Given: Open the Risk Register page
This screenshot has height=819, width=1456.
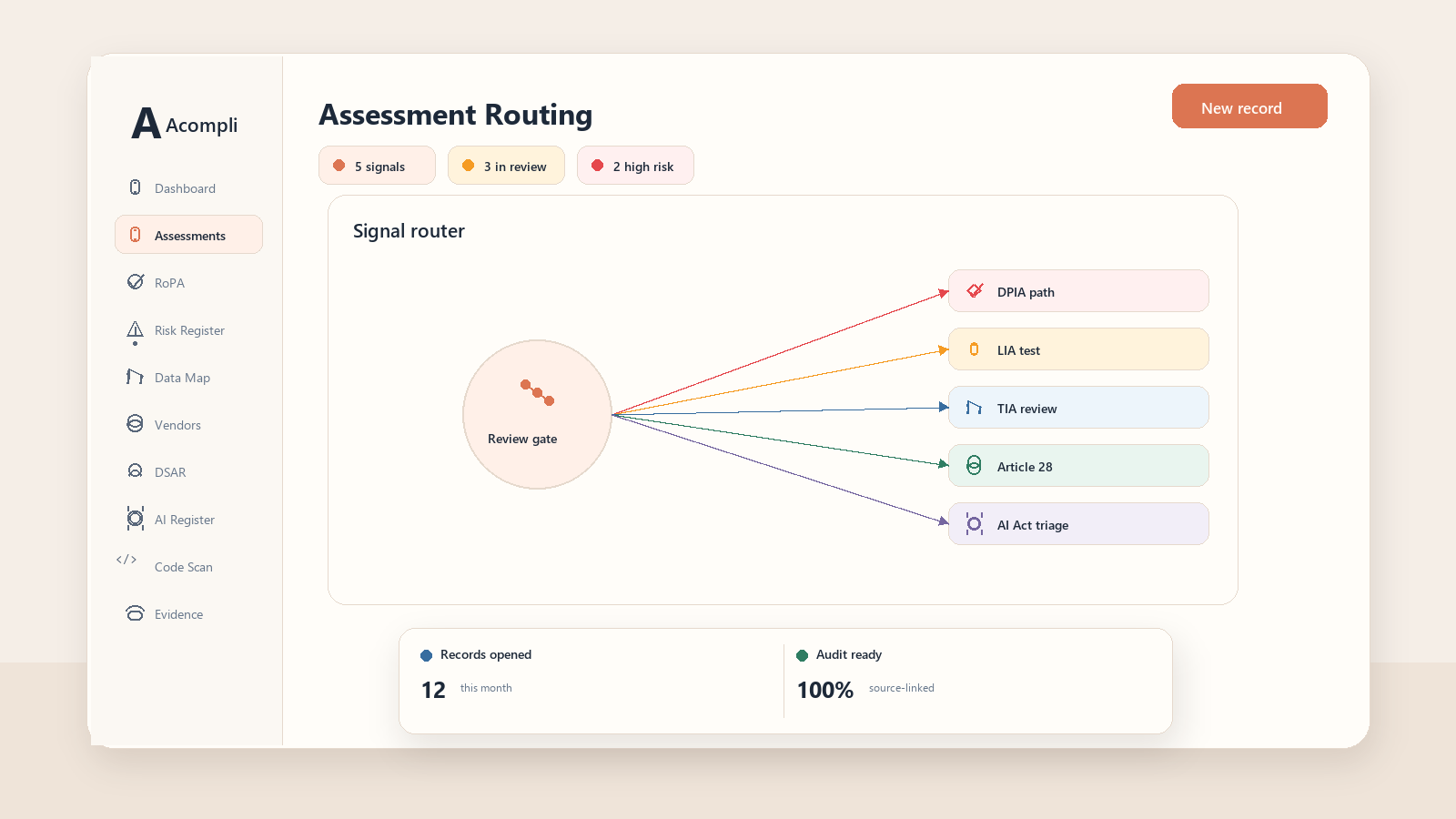Looking at the screenshot, I should tap(188, 330).
